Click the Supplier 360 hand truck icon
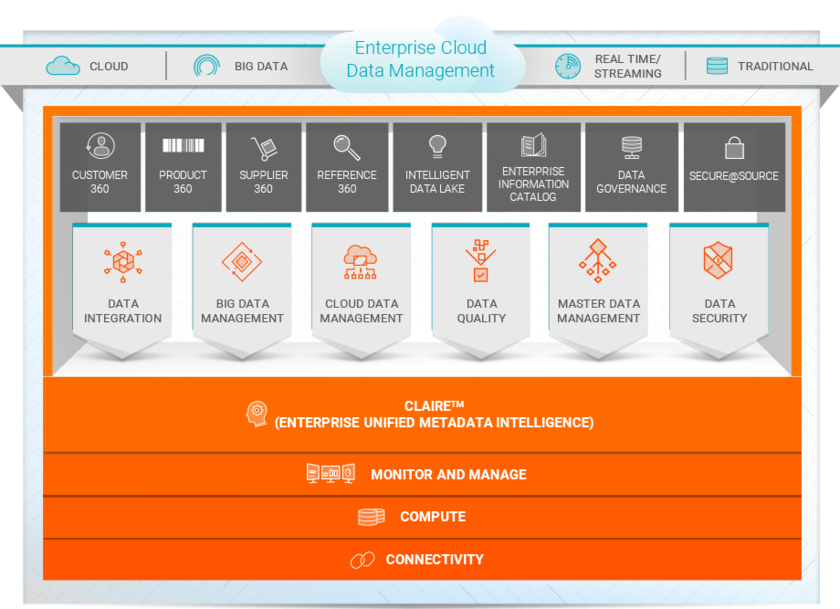840x609 pixels. [x=263, y=147]
